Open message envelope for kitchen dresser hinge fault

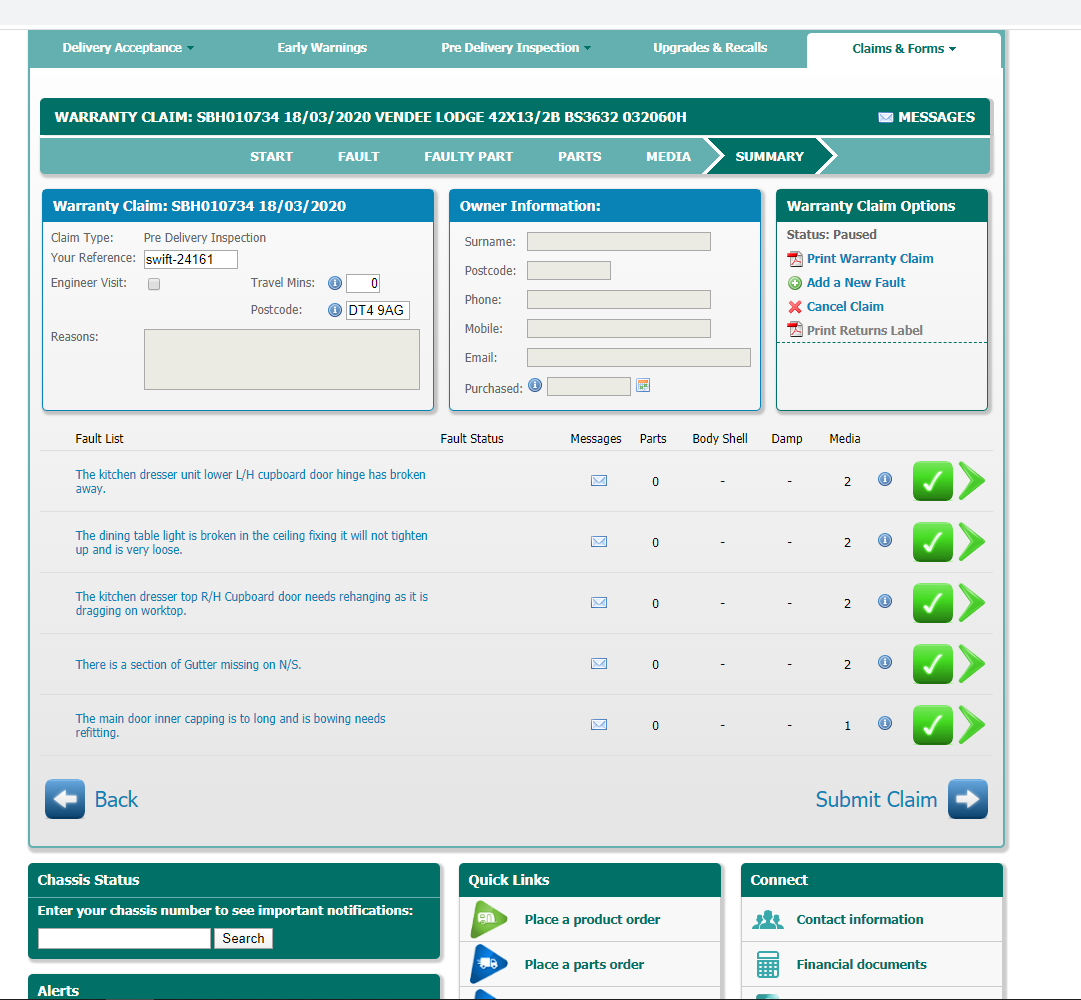click(x=599, y=481)
